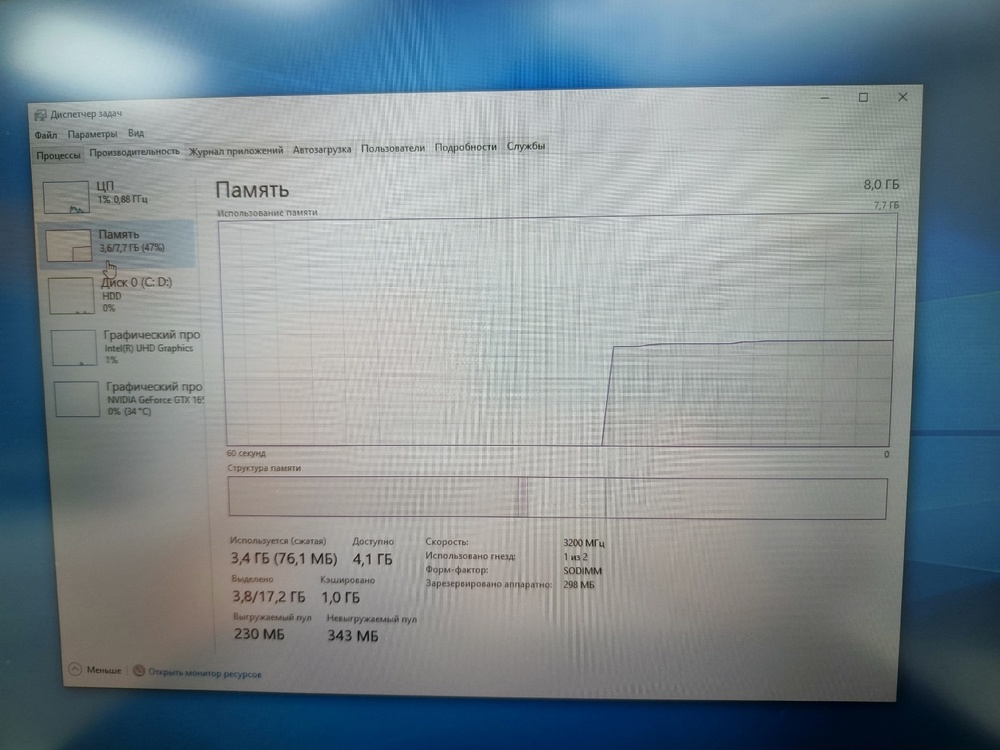Switch to the Журнал приложений tab
This screenshot has height=750, width=1000.
click(236, 150)
